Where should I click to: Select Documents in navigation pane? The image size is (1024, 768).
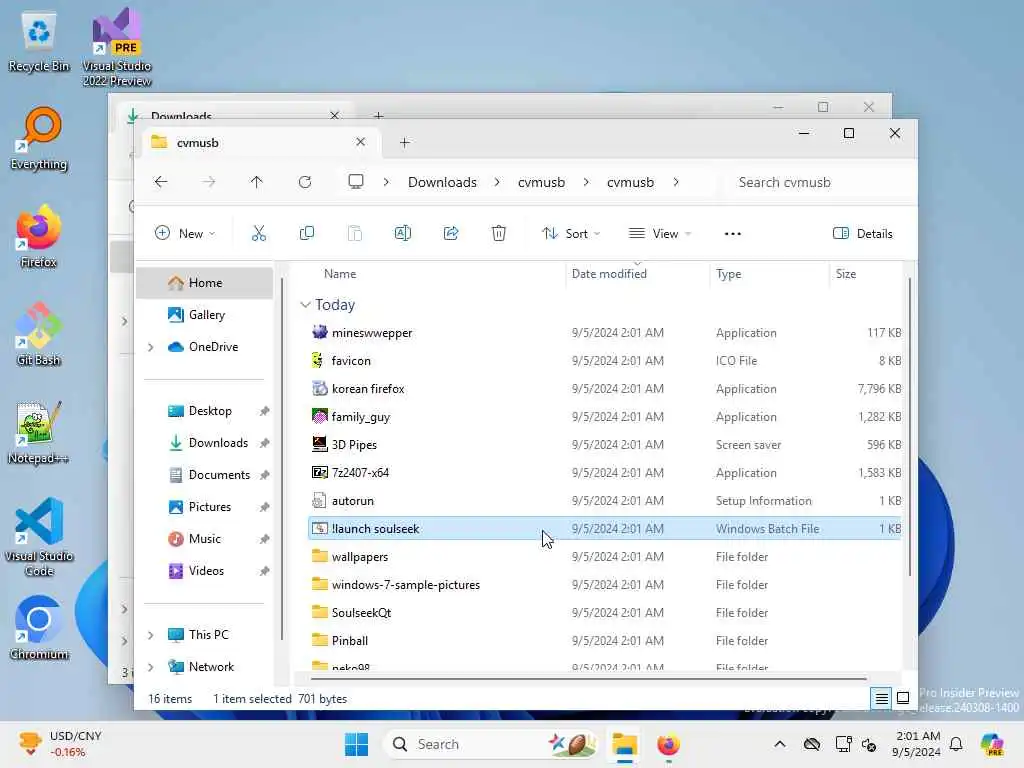click(x=204, y=475)
